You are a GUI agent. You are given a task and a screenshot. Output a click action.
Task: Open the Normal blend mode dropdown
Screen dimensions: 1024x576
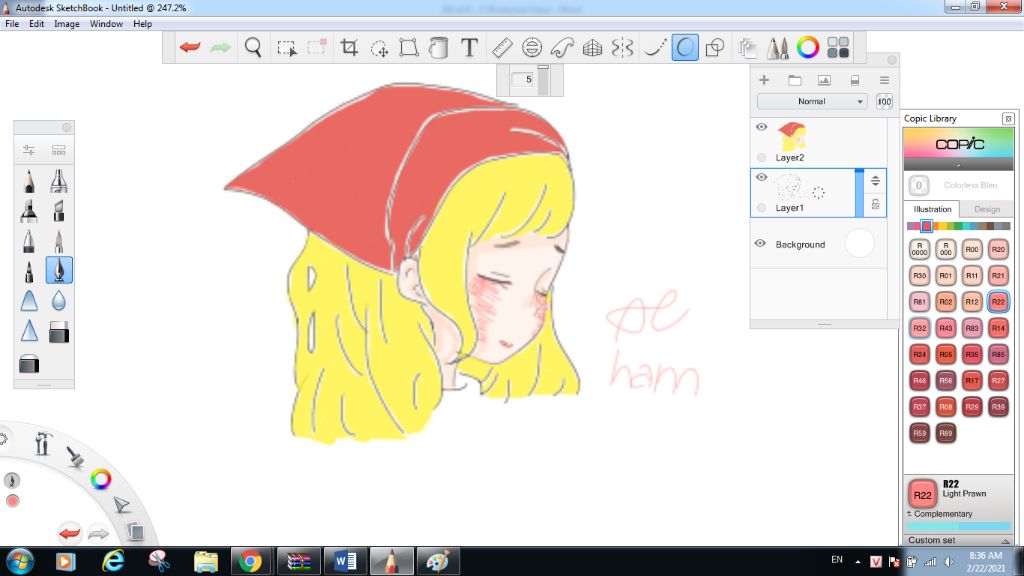pyautogui.click(x=812, y=102)
